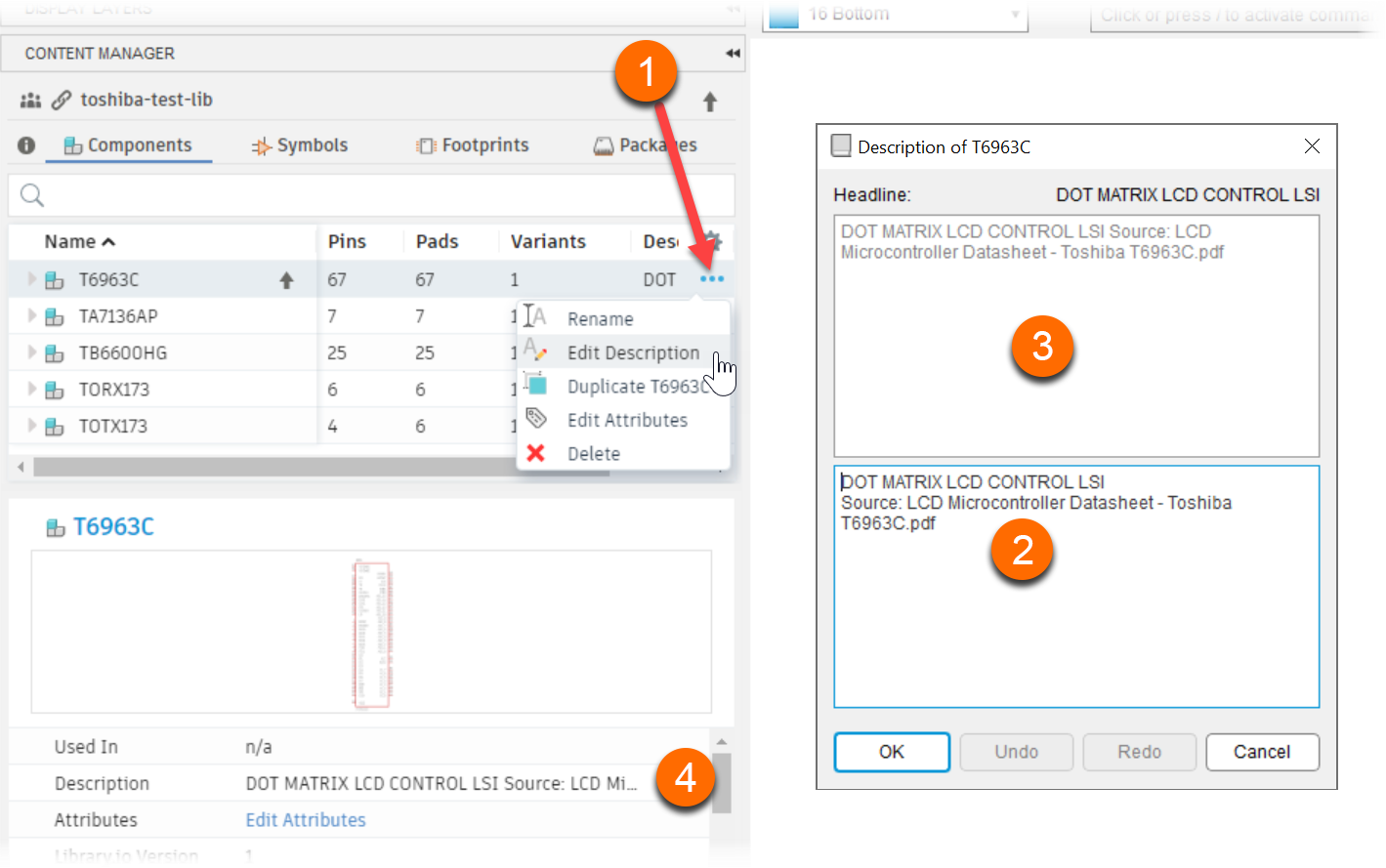This screenshot has width=1386, height=868.
Task: Click the details panel vertical scrollbar
Action: pos(722,783)
